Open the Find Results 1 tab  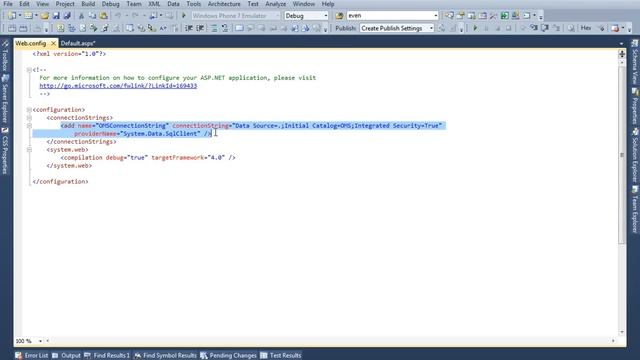pos(107,356)
